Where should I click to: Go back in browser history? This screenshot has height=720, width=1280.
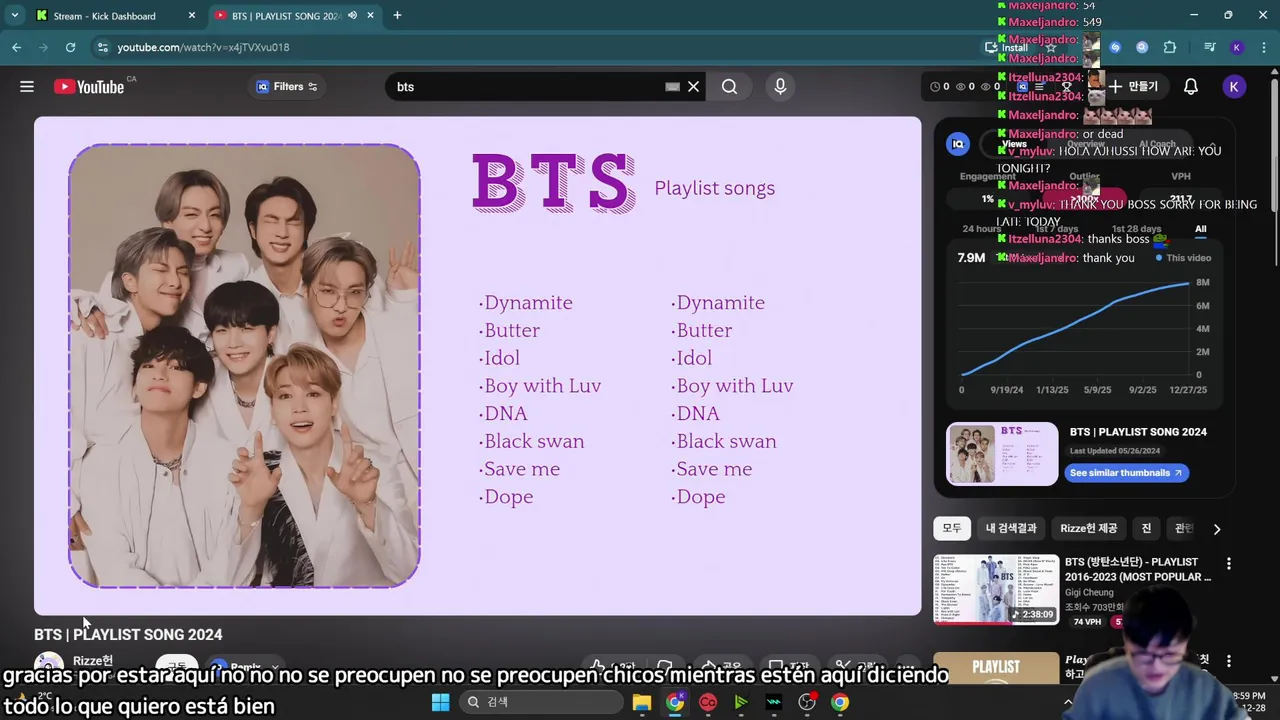coord(17,47)
